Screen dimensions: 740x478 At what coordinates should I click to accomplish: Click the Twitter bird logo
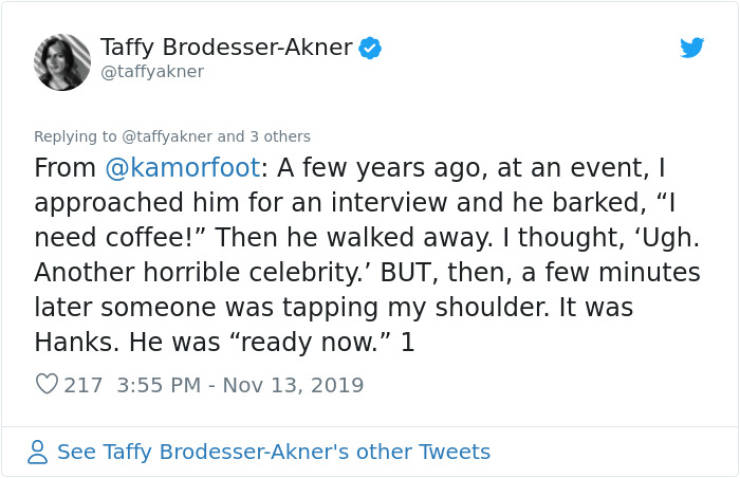[x=692, y=47]
